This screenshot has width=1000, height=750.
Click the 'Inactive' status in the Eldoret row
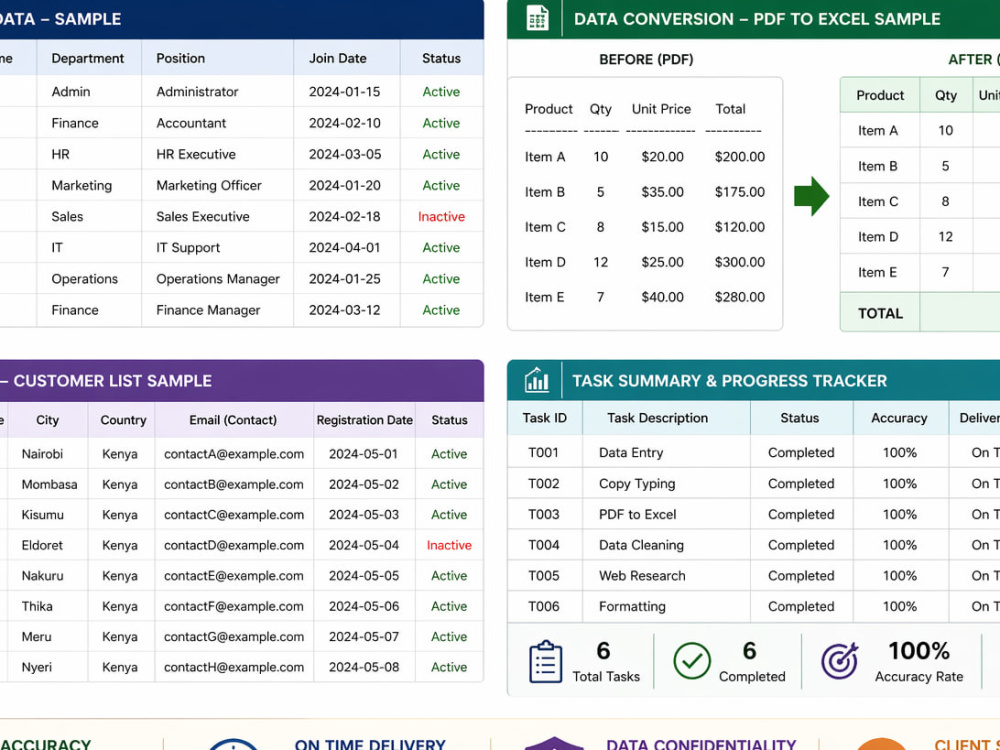tap(449, 545)
